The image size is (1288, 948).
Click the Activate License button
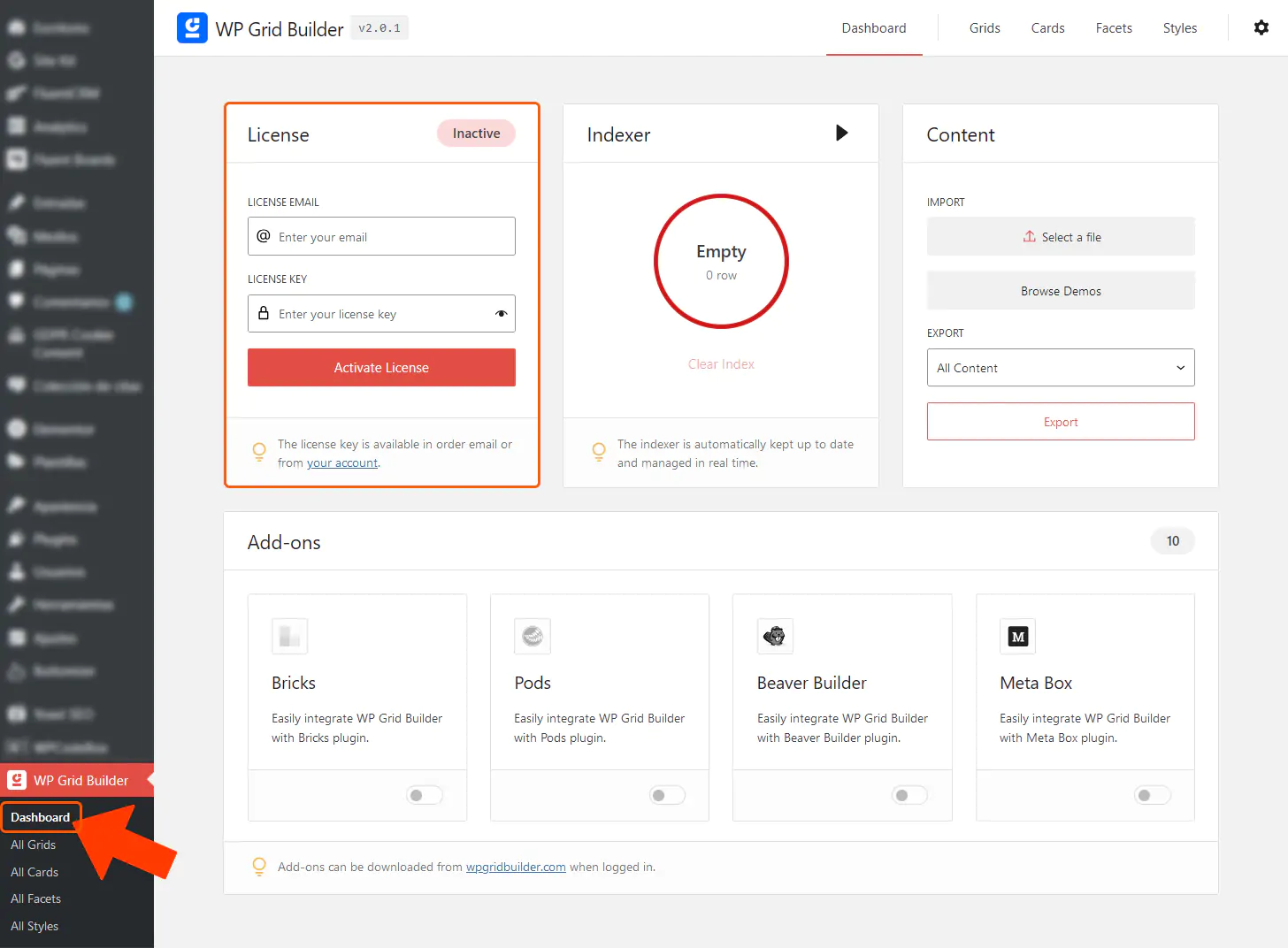tap(381, 367)
